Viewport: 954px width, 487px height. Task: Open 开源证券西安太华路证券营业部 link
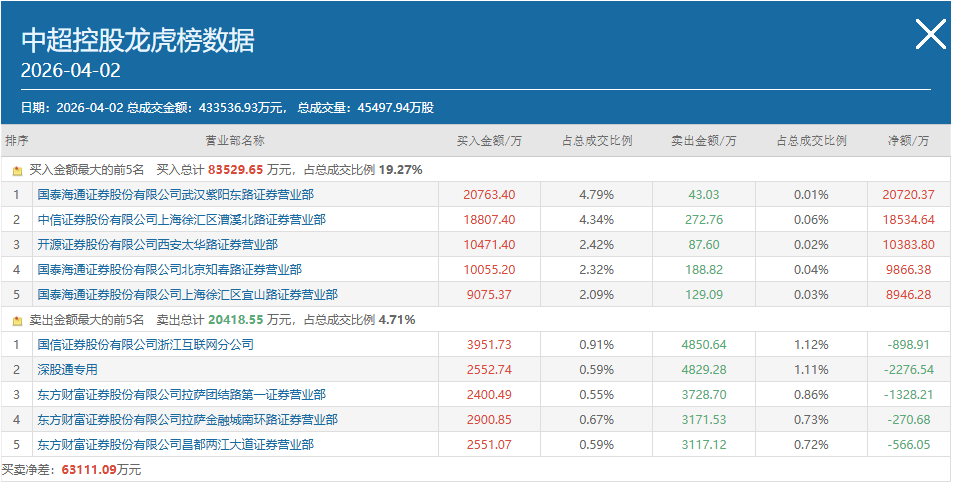coord(158,245)
